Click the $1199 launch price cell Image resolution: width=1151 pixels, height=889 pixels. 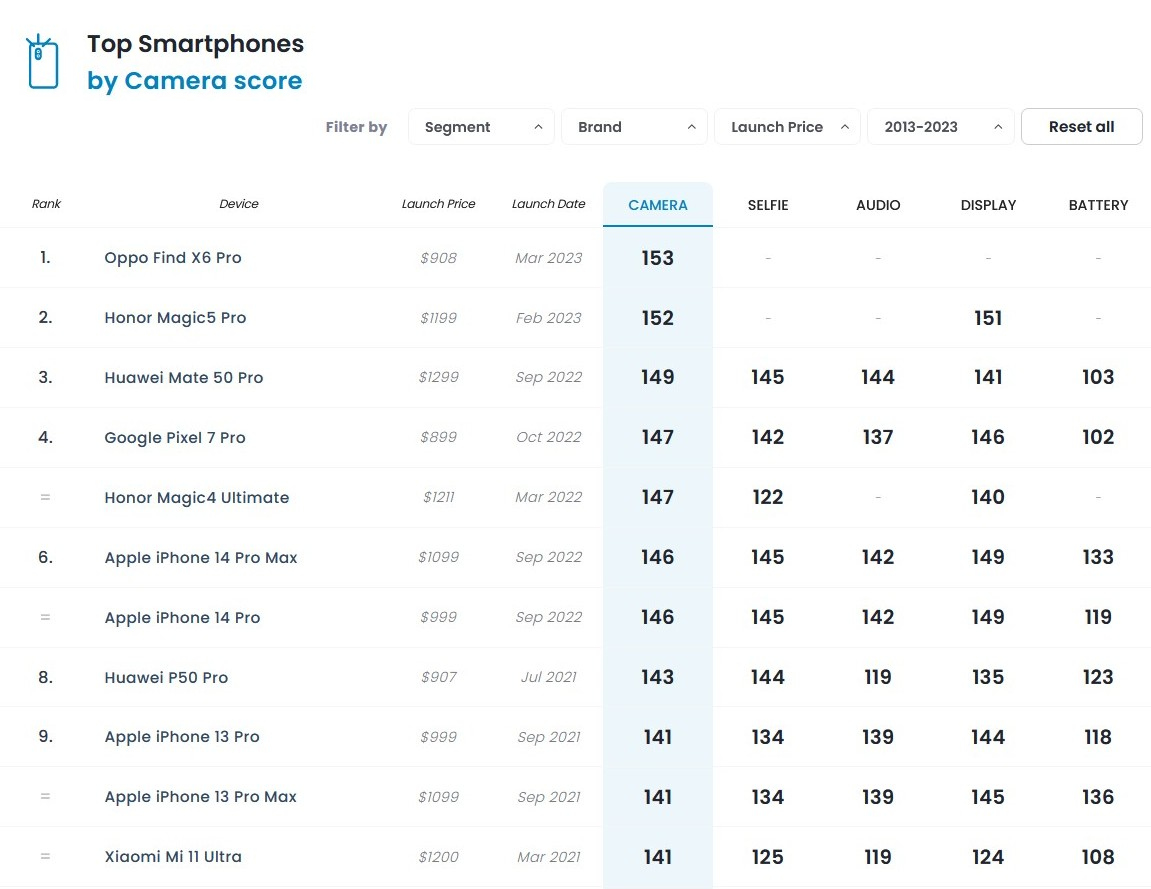click(438, 318)
